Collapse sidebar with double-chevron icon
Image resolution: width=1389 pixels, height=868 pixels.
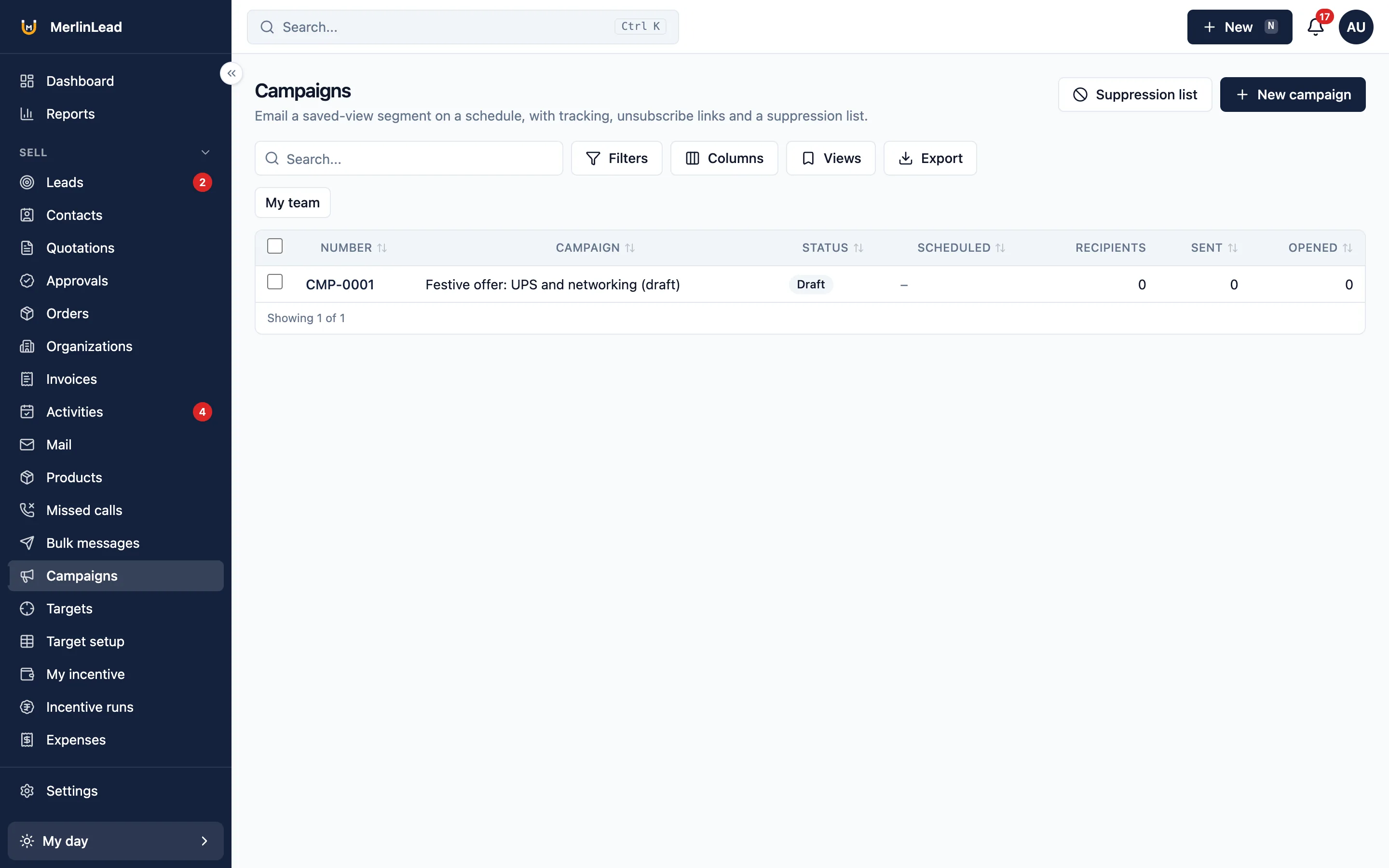point(231,73)
